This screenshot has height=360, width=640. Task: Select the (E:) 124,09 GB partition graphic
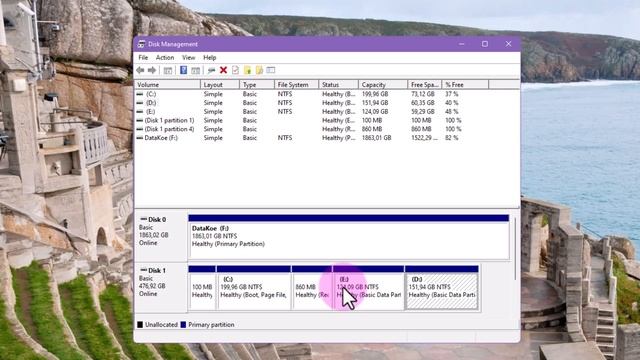coord(369,288)
